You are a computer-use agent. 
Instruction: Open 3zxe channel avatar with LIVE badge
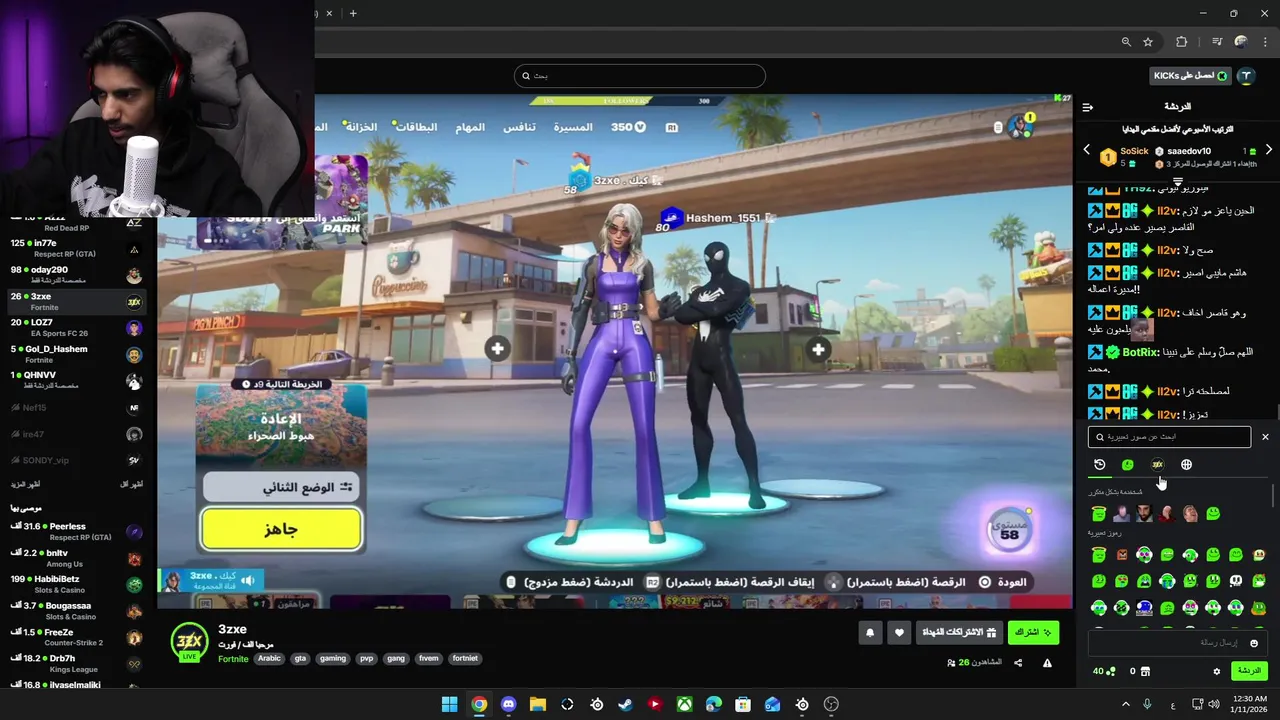(x=188, y=641)
